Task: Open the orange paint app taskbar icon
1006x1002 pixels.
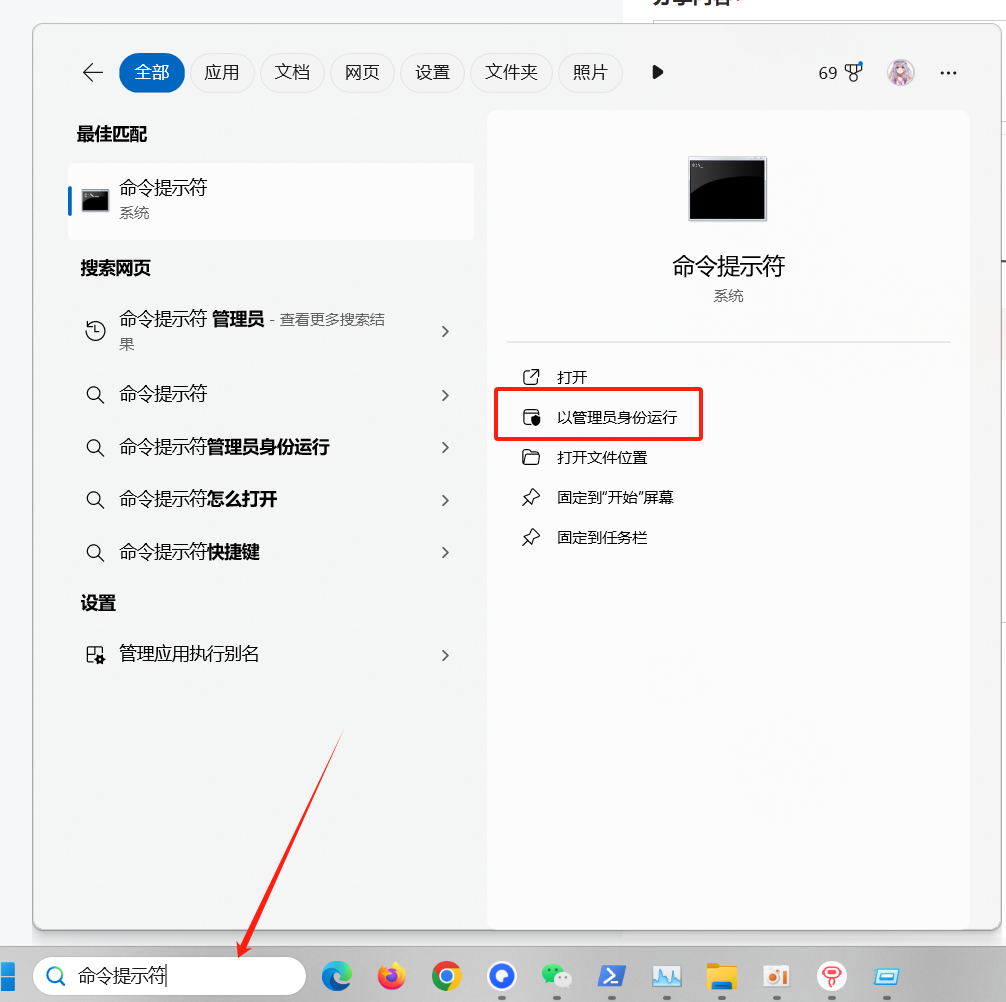Action: [776, 976]
